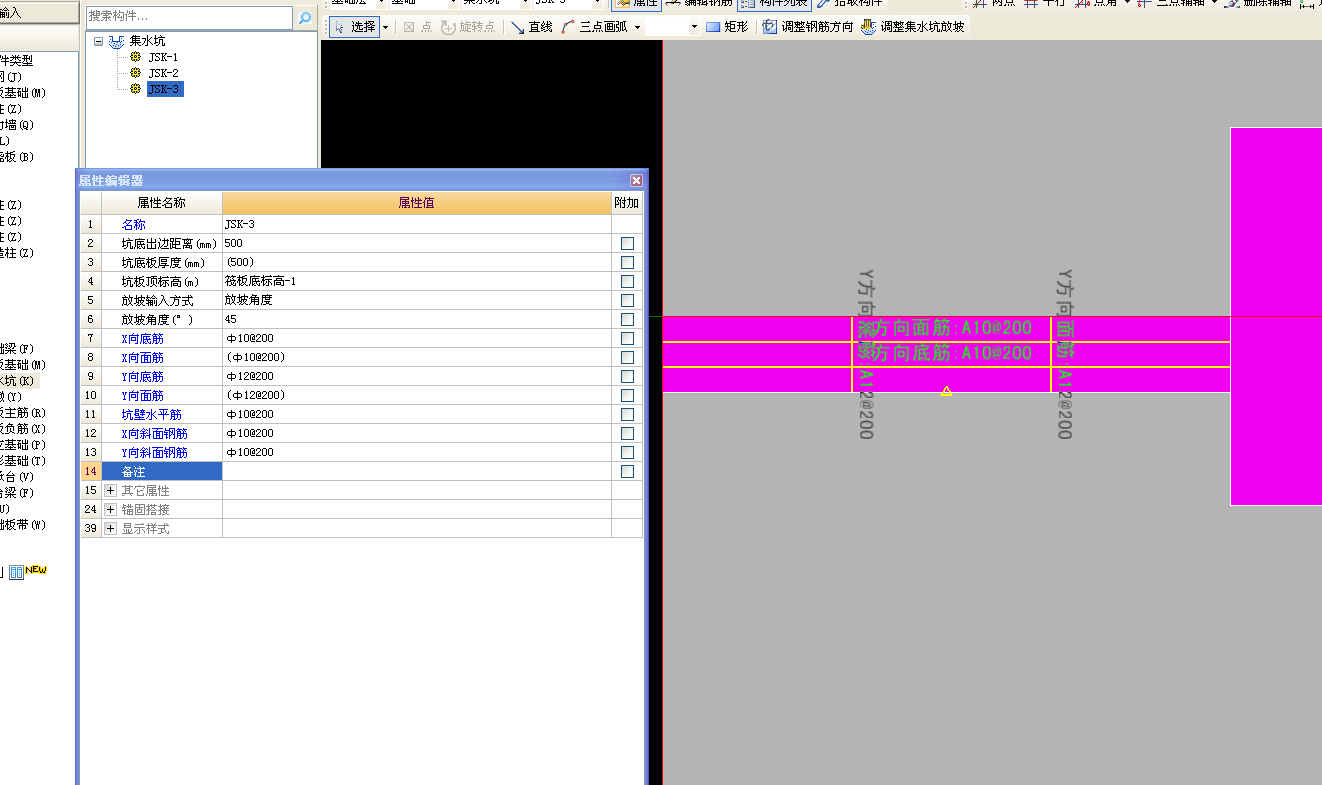Screen dimensions: 1322x785
Task: Click the 旋转点 rotate point tool
Action: click(x=469, y=27)
